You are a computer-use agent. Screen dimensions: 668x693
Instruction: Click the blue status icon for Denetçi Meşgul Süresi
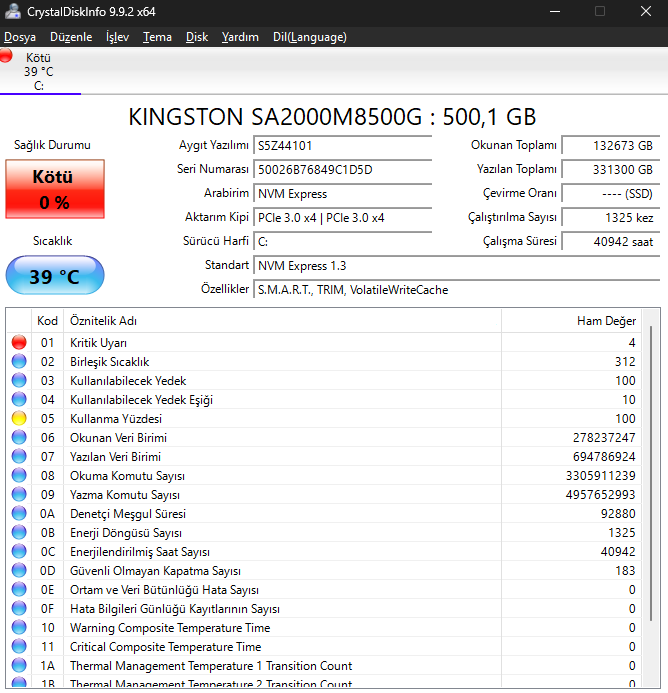[x=19, y=513]
